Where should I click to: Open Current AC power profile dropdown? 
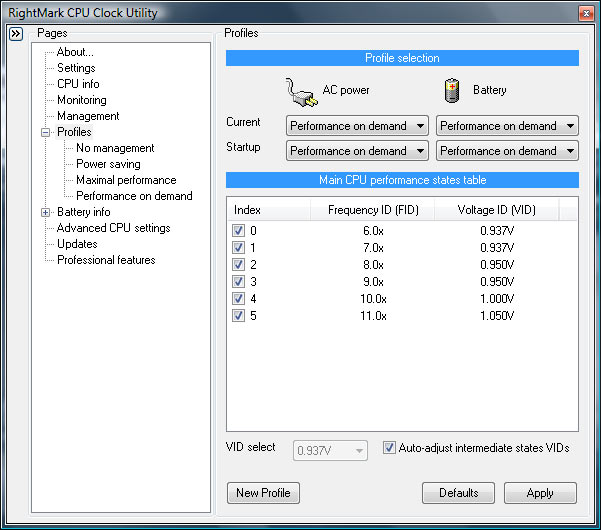[357, 126]
